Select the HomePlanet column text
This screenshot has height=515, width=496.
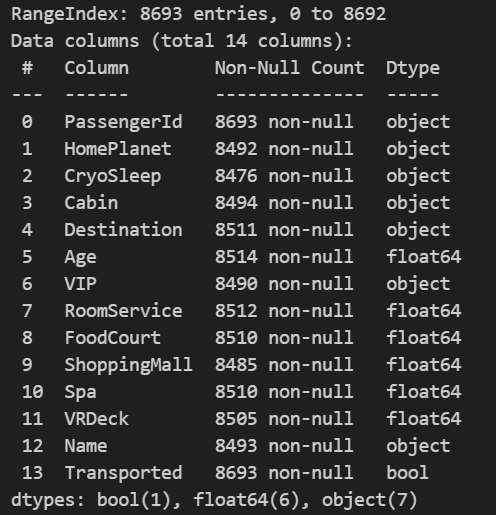[x=118, y=149]
